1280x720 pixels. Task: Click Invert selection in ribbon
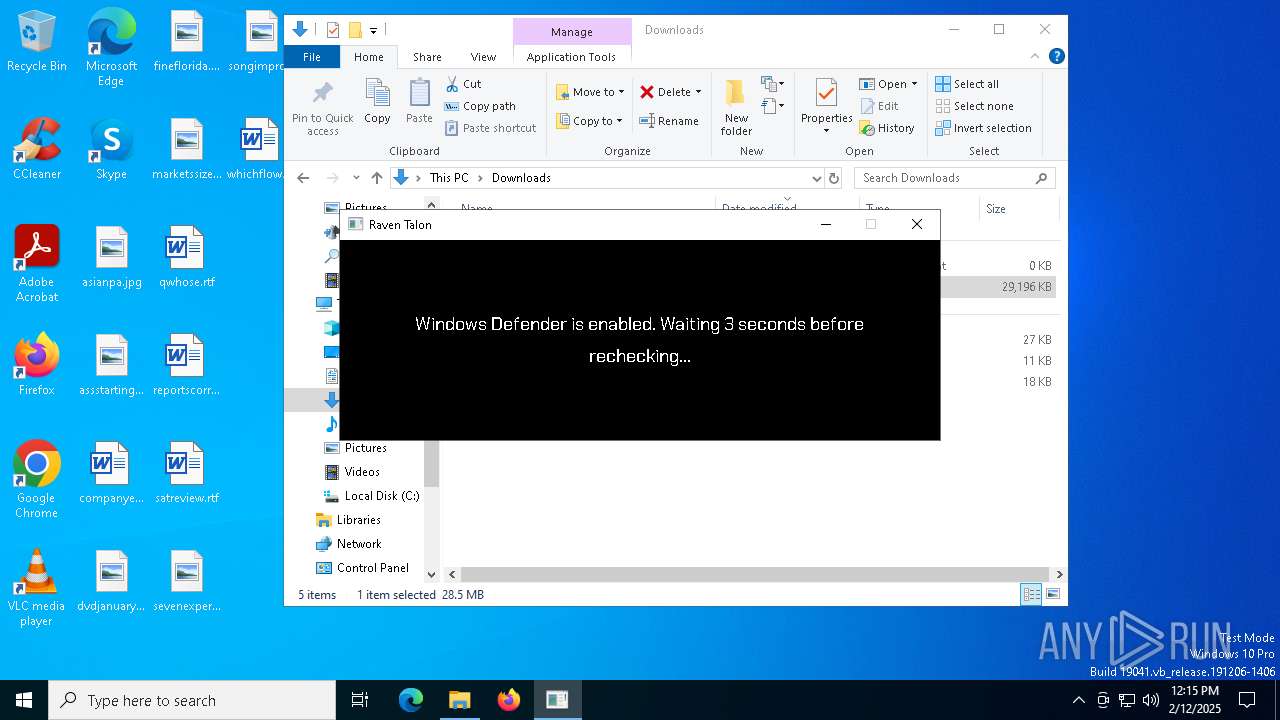point(983,128)
